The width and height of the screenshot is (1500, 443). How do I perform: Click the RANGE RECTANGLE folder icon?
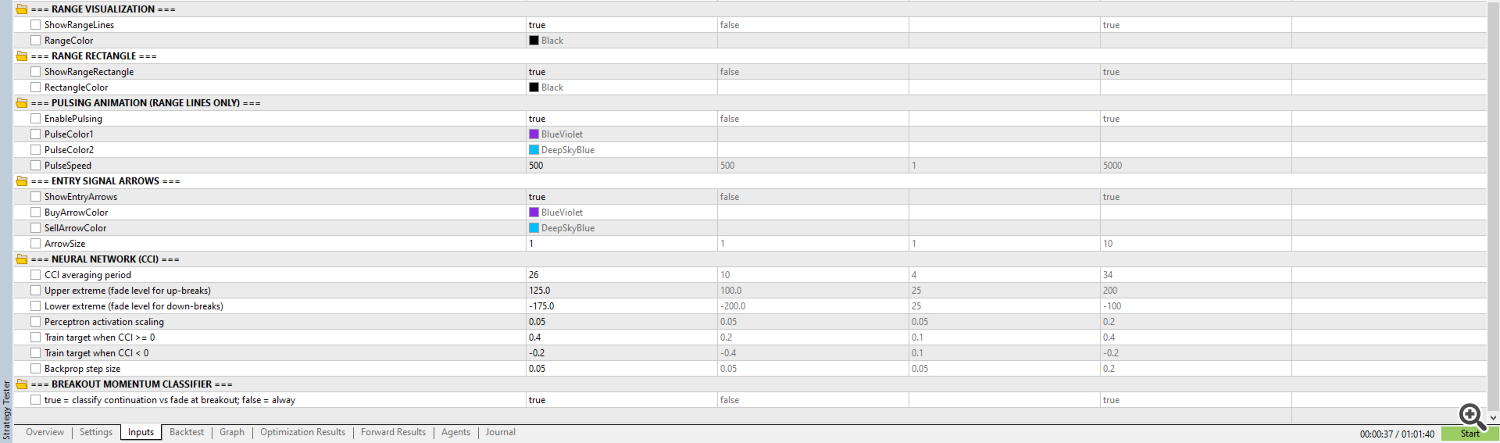point(22,56)
